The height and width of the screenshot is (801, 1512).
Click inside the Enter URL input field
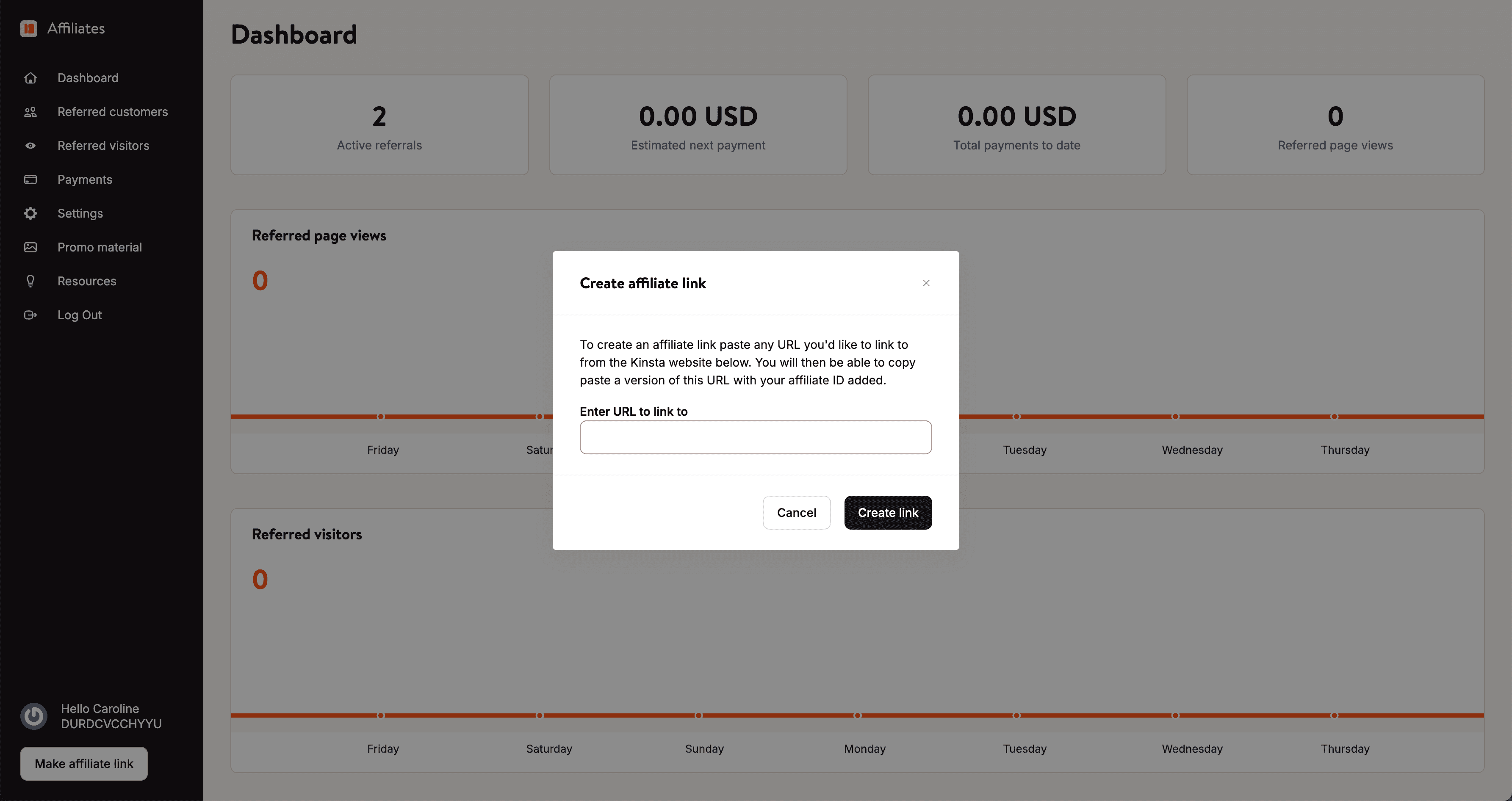point(756,437)
